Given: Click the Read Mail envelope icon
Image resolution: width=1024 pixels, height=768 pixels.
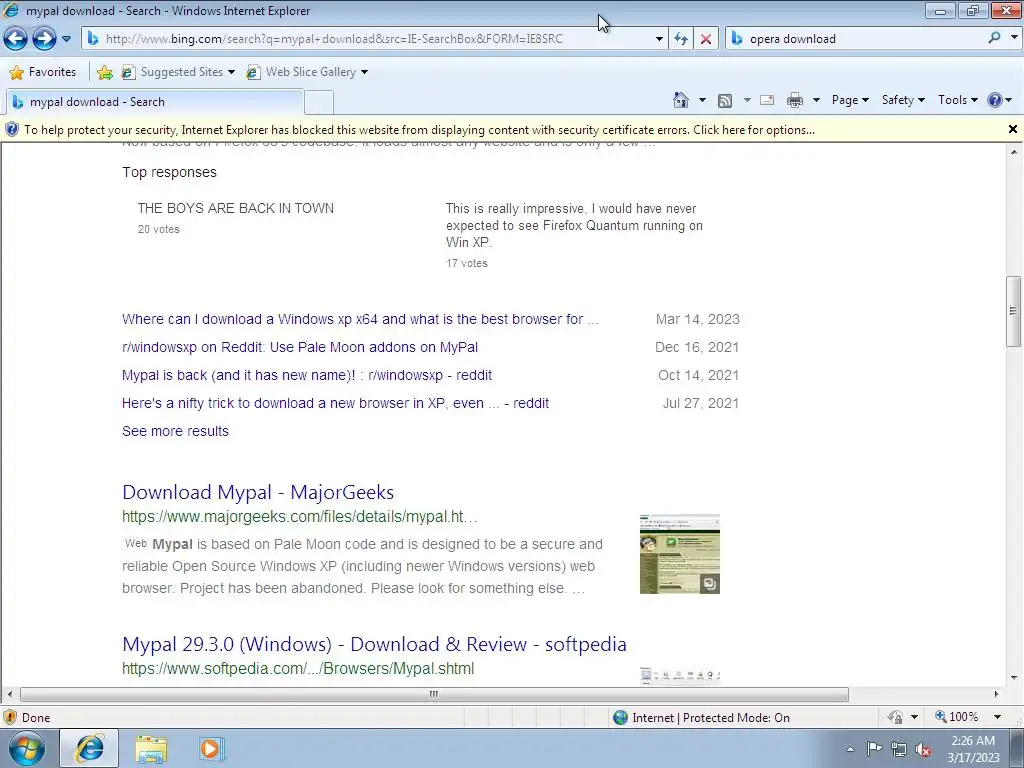Looking at the screenshot, I should pos(767,100).
